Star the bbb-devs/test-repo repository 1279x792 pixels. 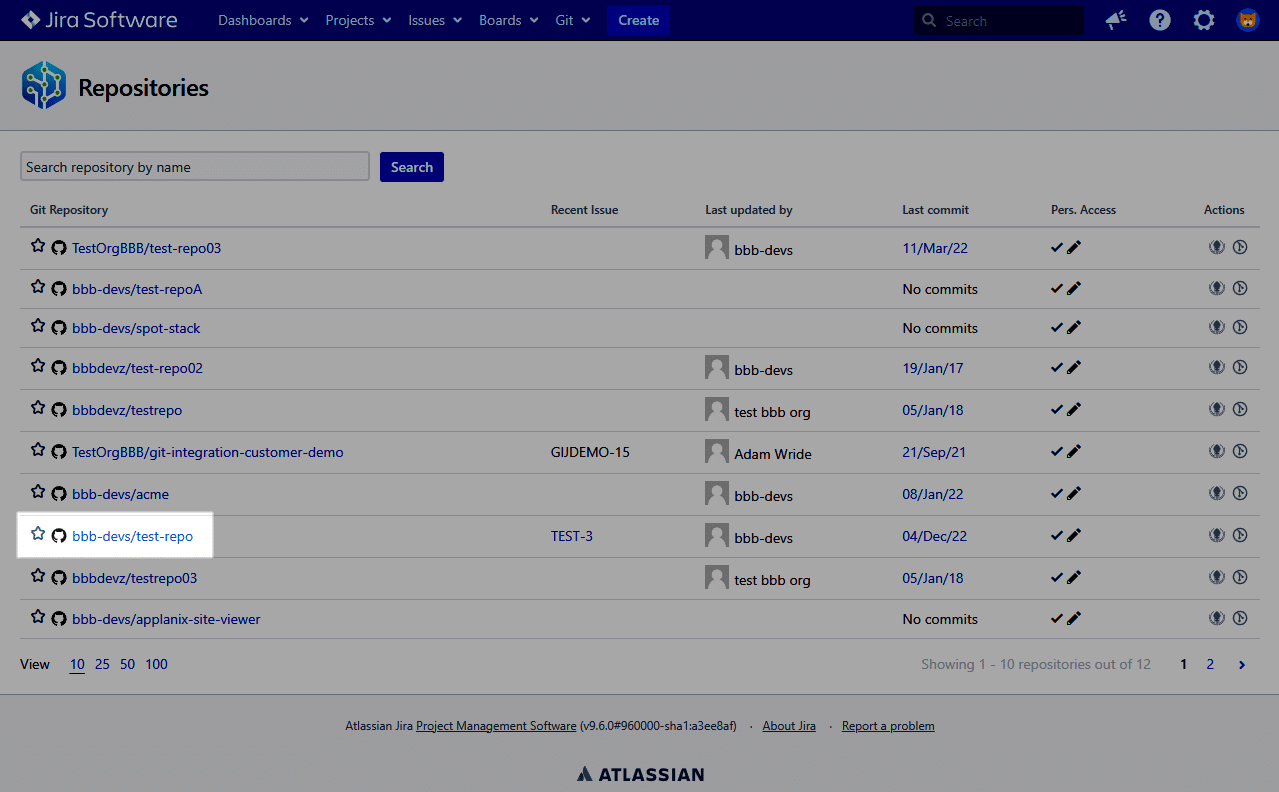coord(38,534)
